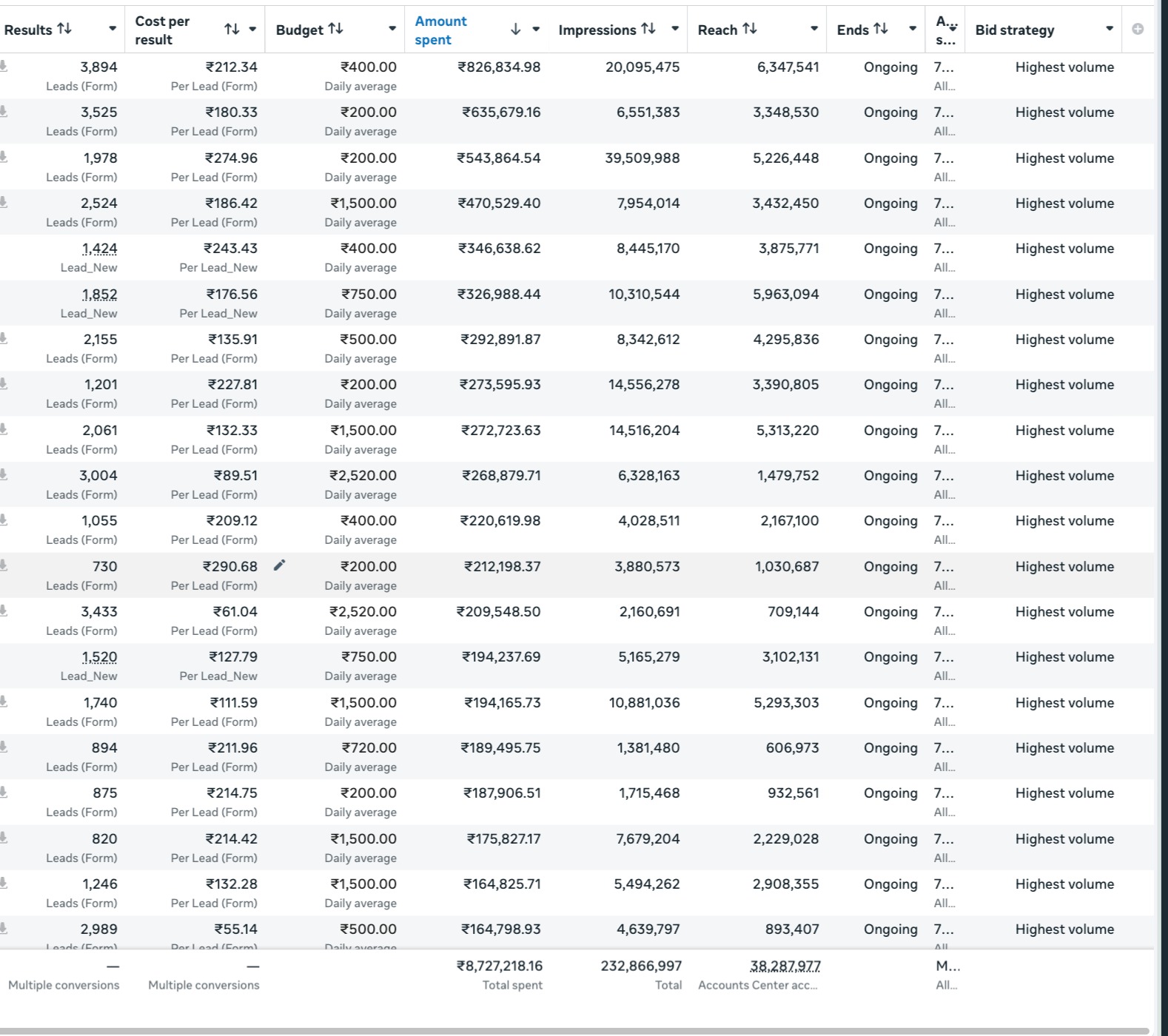This screenshot has height=1036, width=1168.
Task: Click the ₹61.04 cost per lead cell
Action: click(x=235, y=612)
